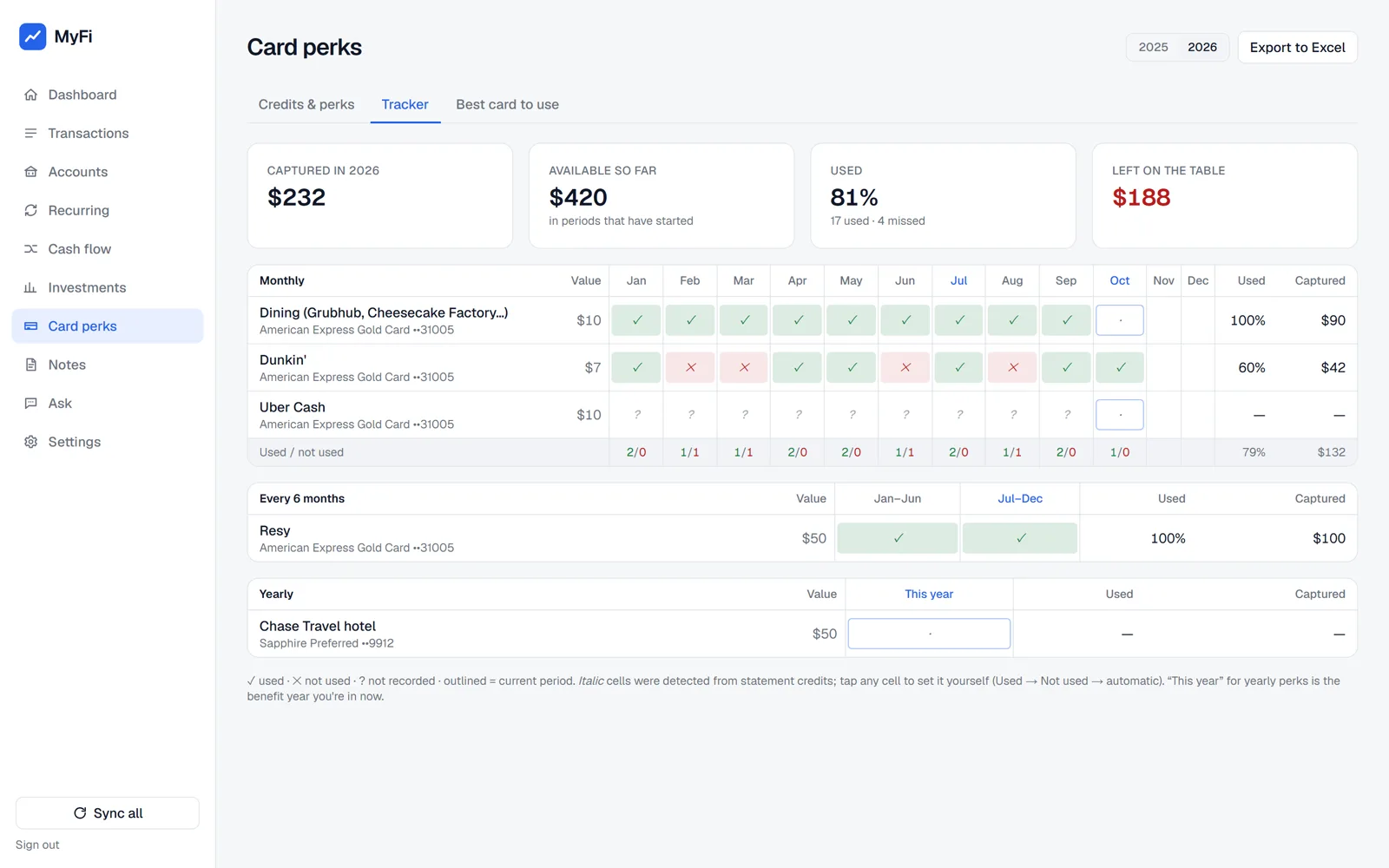This screenshot has width=1389, height=868.
Task: Click the Used 81% summary value
Action: (x=854, y=197)
